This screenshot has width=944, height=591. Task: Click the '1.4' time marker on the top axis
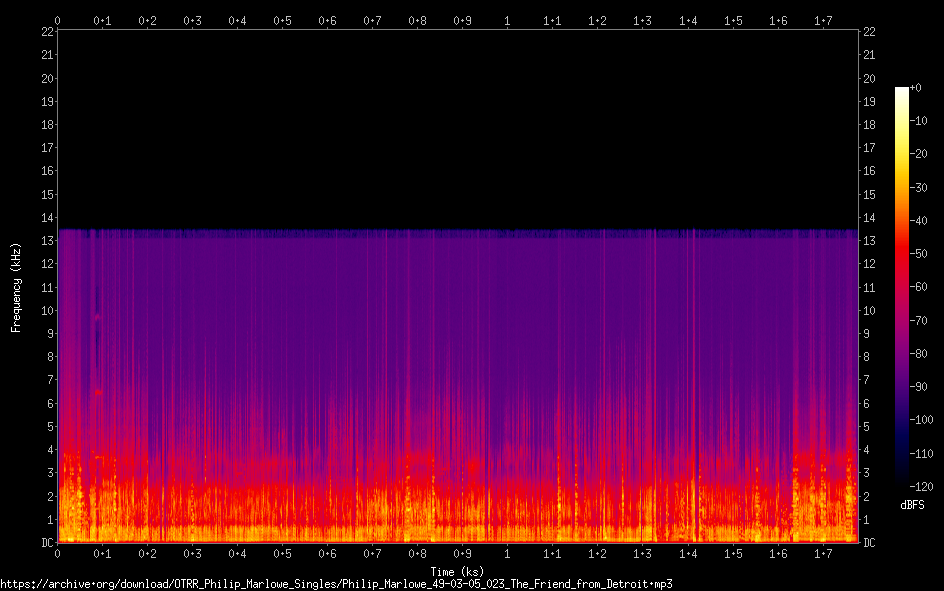click(x=688, y=20)
